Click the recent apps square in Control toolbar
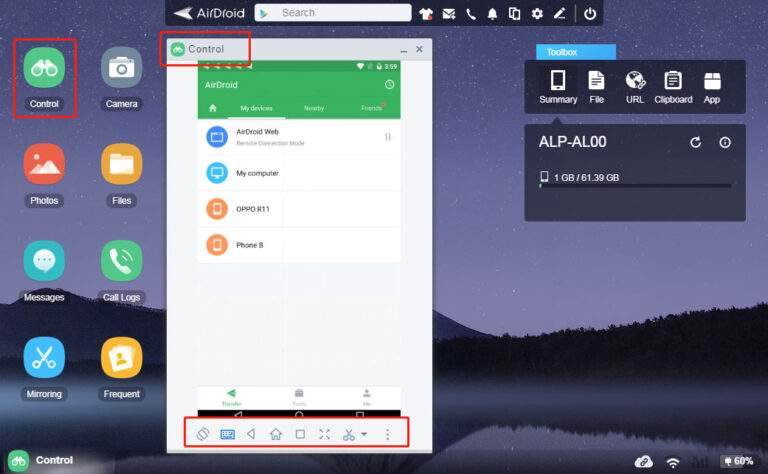768x474 pixels. (300, 434)
